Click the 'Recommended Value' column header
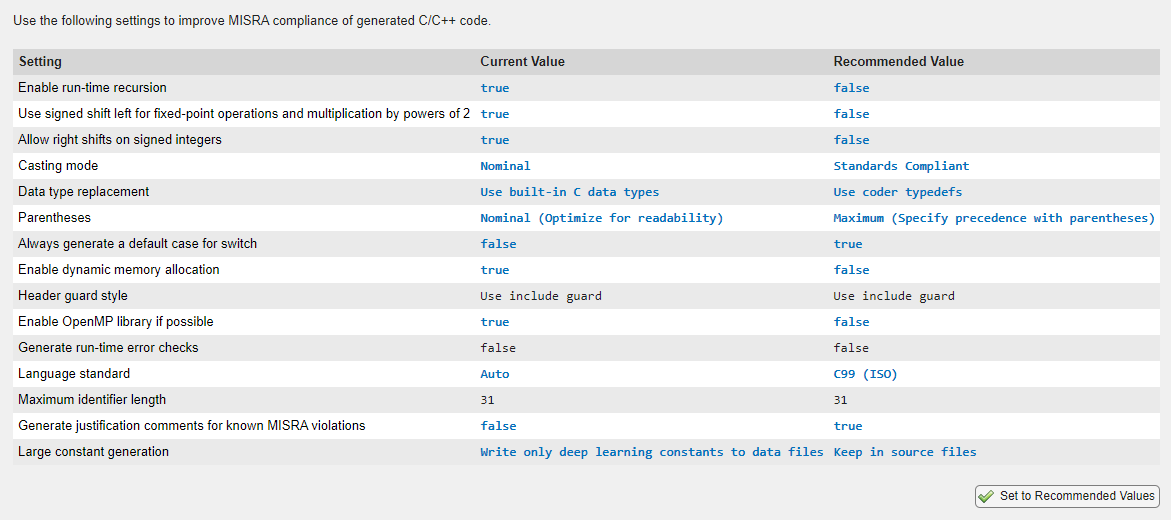The height and width of the screenshot is (520, 1171). [898, 62]
